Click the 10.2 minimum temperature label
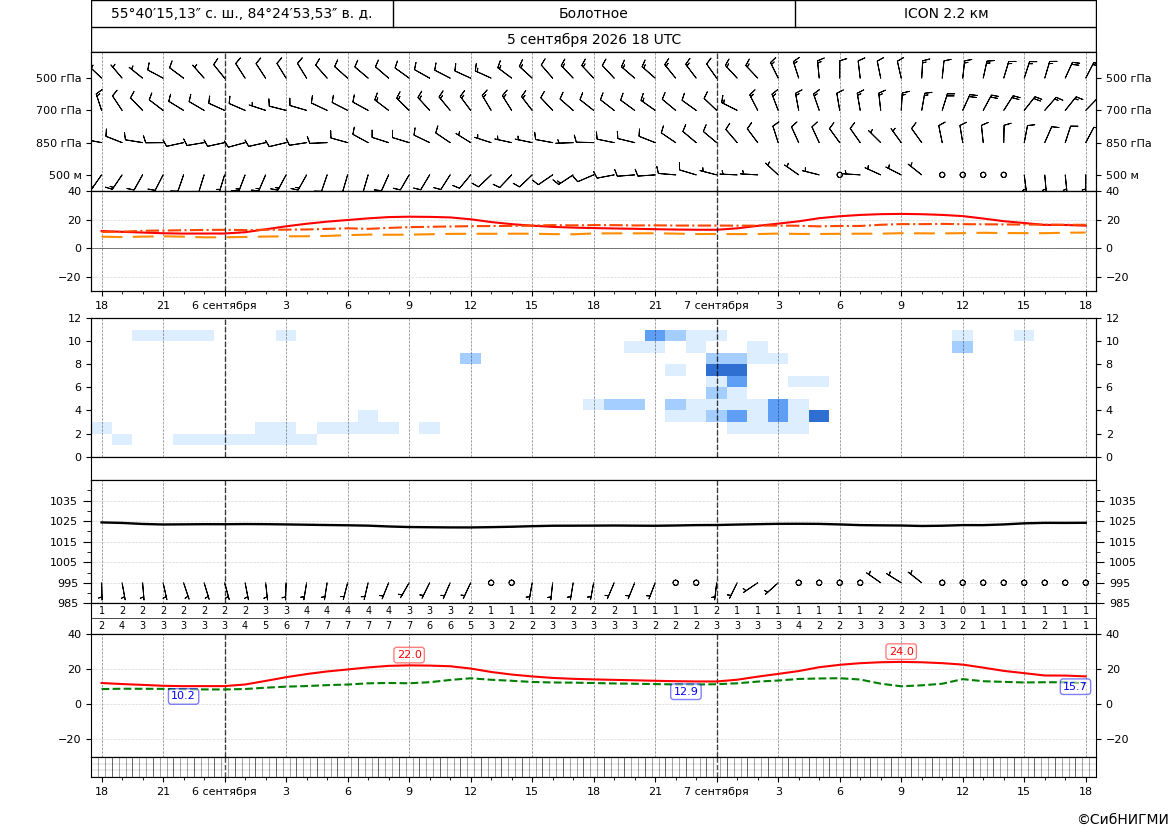Image resolution: width=1169 pixels, height=827 pixels. click(183, 696)
